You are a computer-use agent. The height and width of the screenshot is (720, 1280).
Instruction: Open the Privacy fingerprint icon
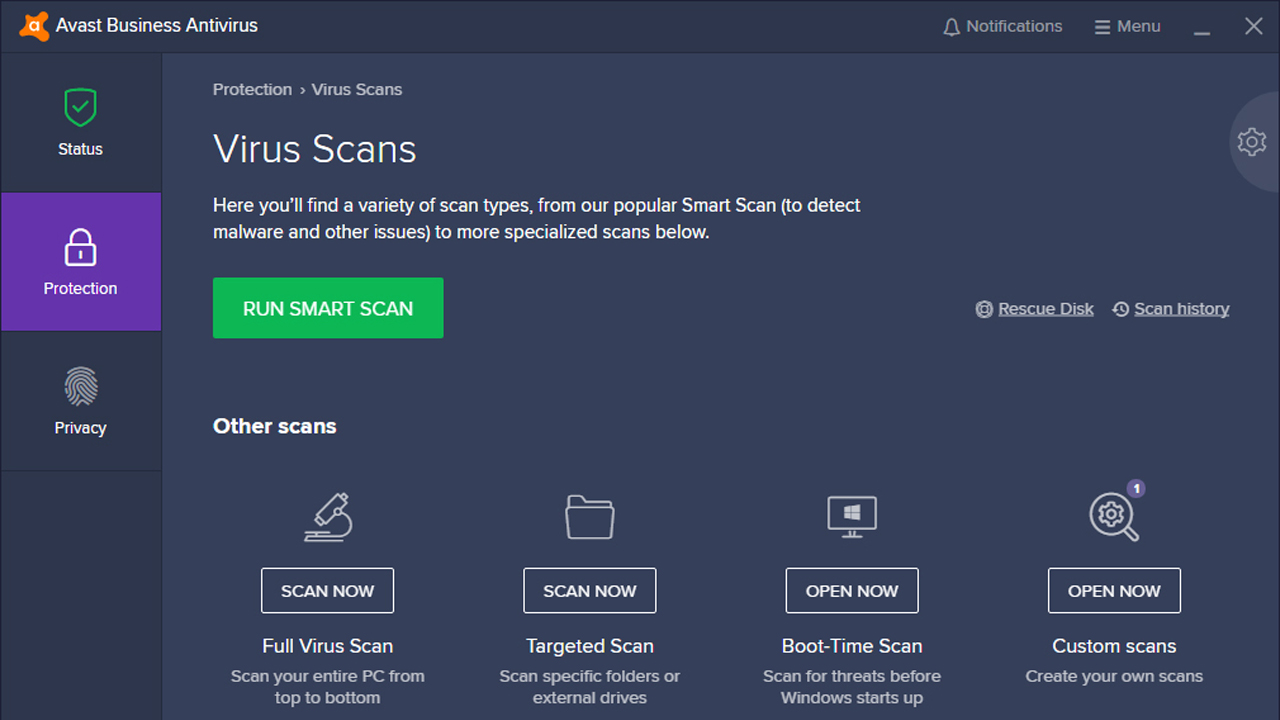(x=80, y=386)
